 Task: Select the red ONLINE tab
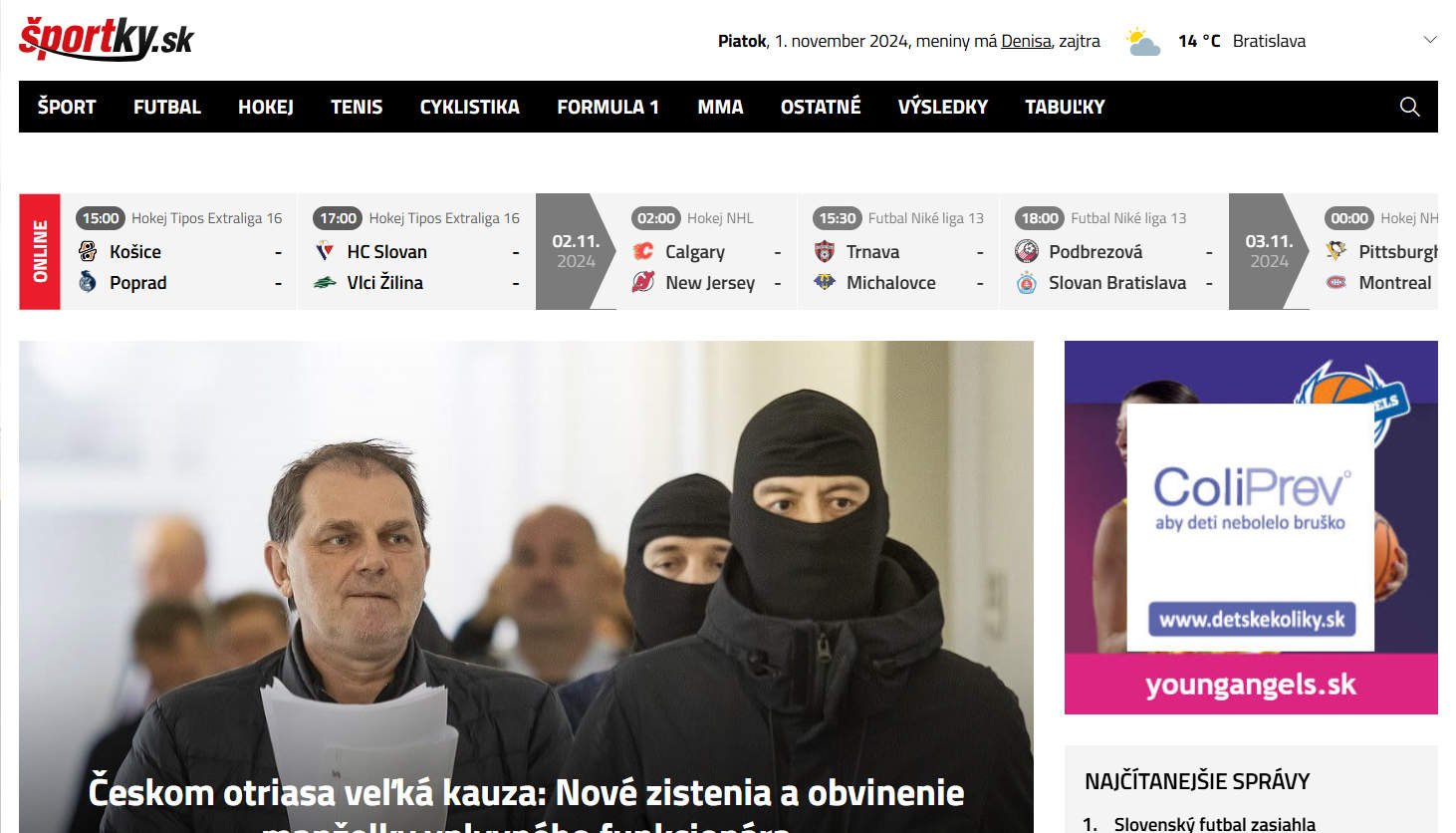[40, 251]
